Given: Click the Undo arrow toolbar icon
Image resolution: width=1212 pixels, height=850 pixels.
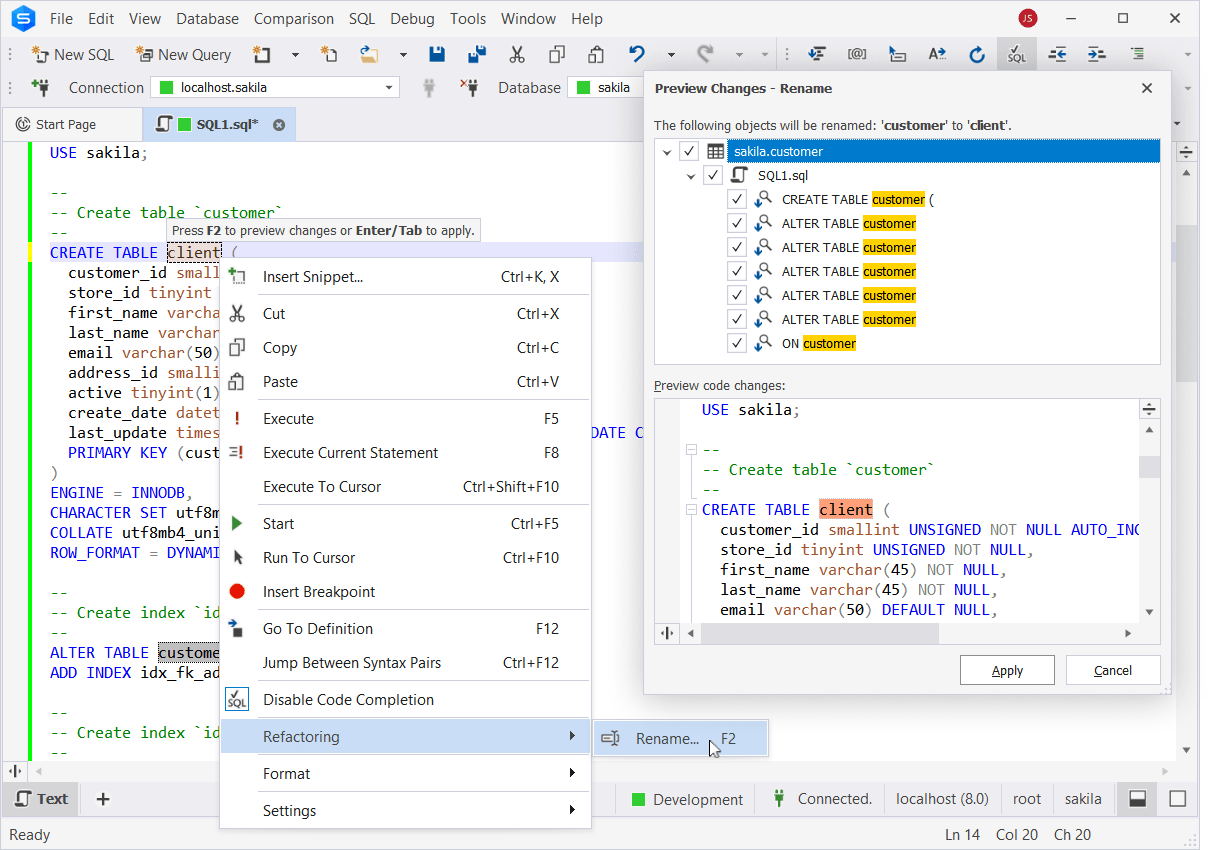Looking at the screenshot, I should click(x=636, y=54).
